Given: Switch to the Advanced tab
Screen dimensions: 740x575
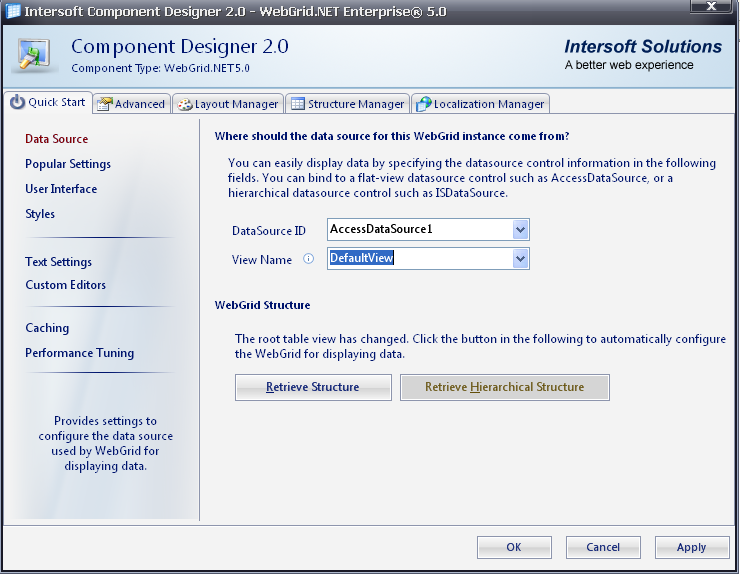Looking at the screenshot, I should pyautogui.click(x=131, y=104).
